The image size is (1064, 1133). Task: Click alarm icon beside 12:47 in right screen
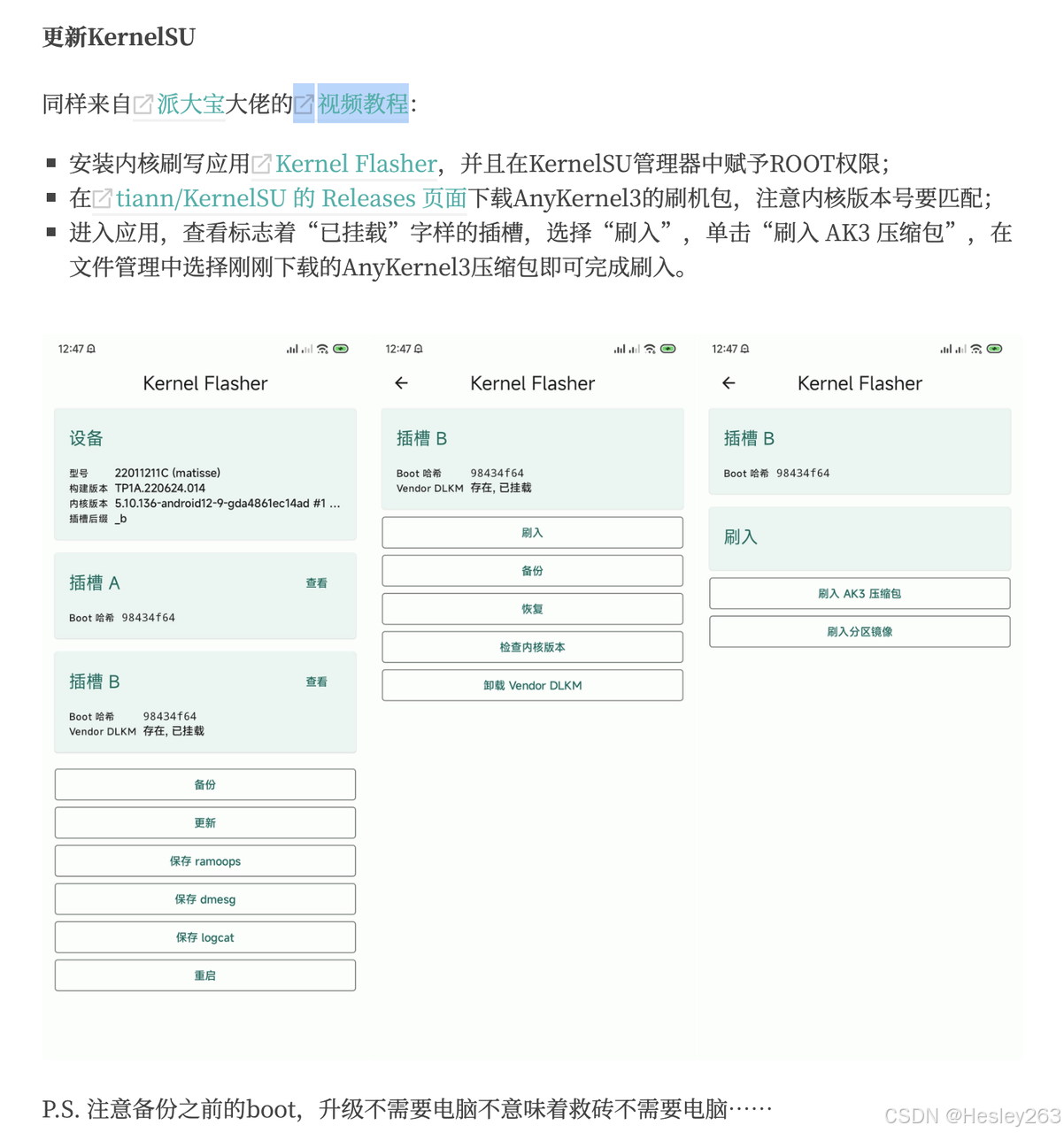(x=745, y=349)
